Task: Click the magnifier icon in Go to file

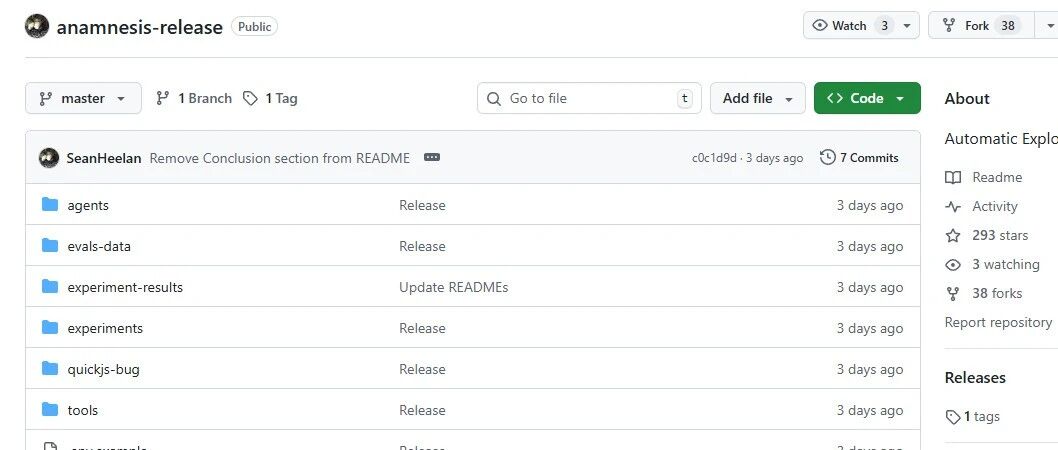Action: pyautogui.click(x=494, y=99)
